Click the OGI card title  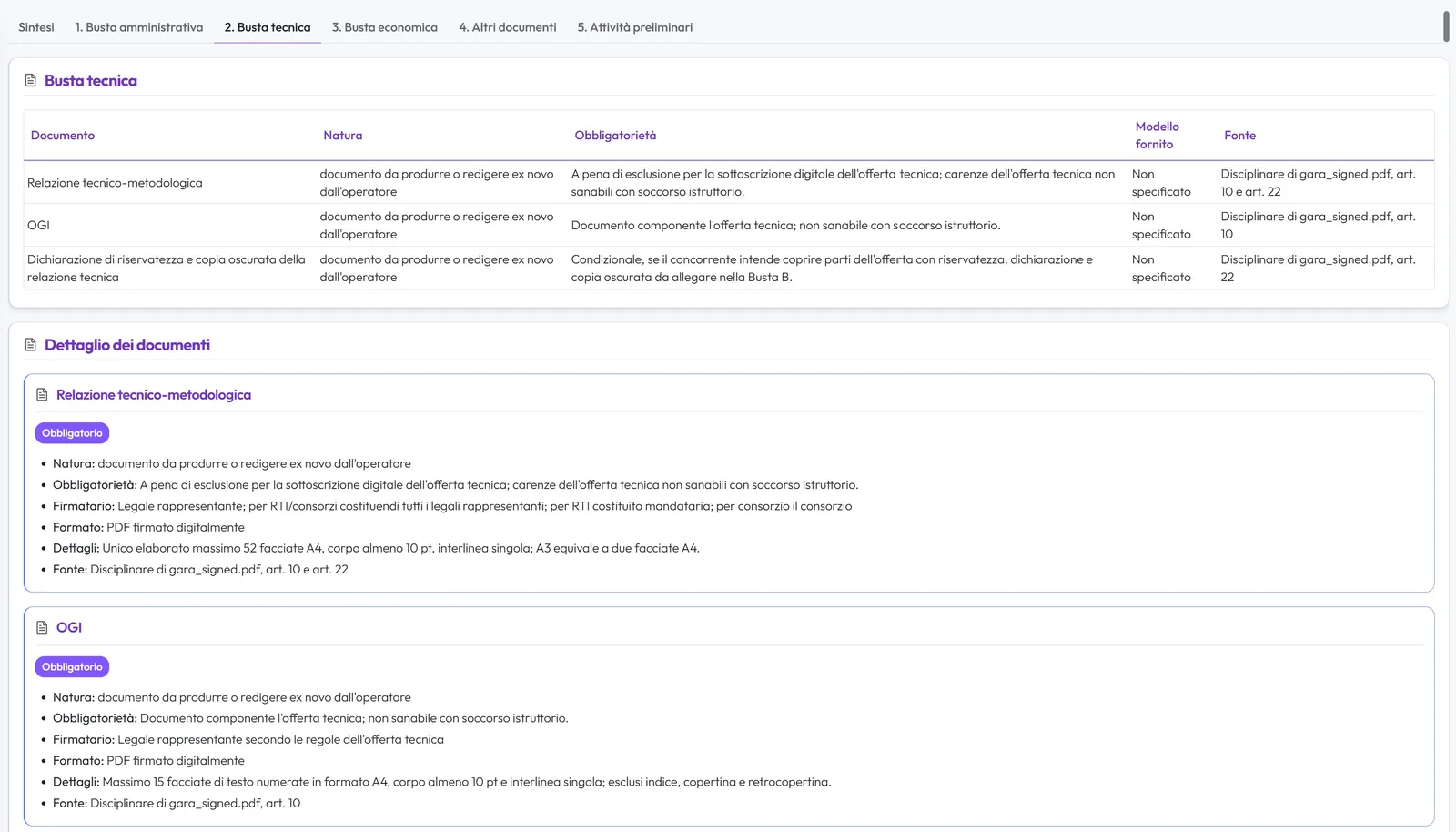(x=69, y=628)
